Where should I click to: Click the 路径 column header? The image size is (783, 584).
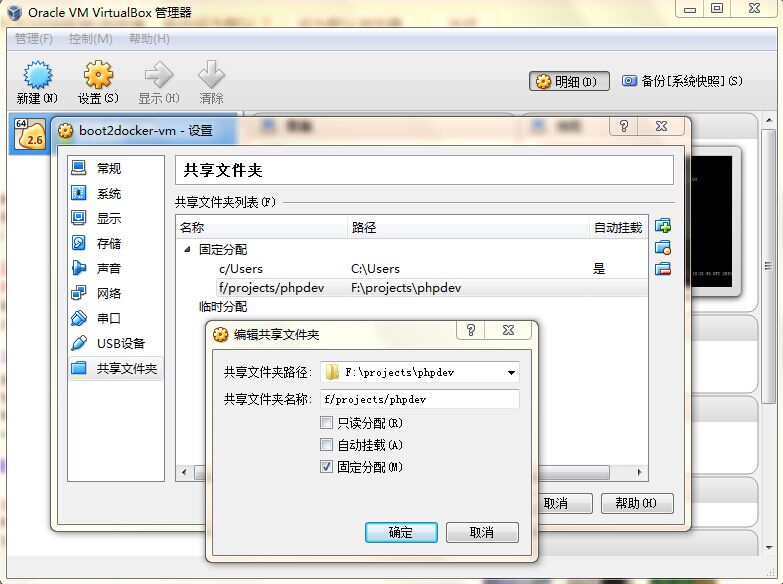[x=468, y=227]
